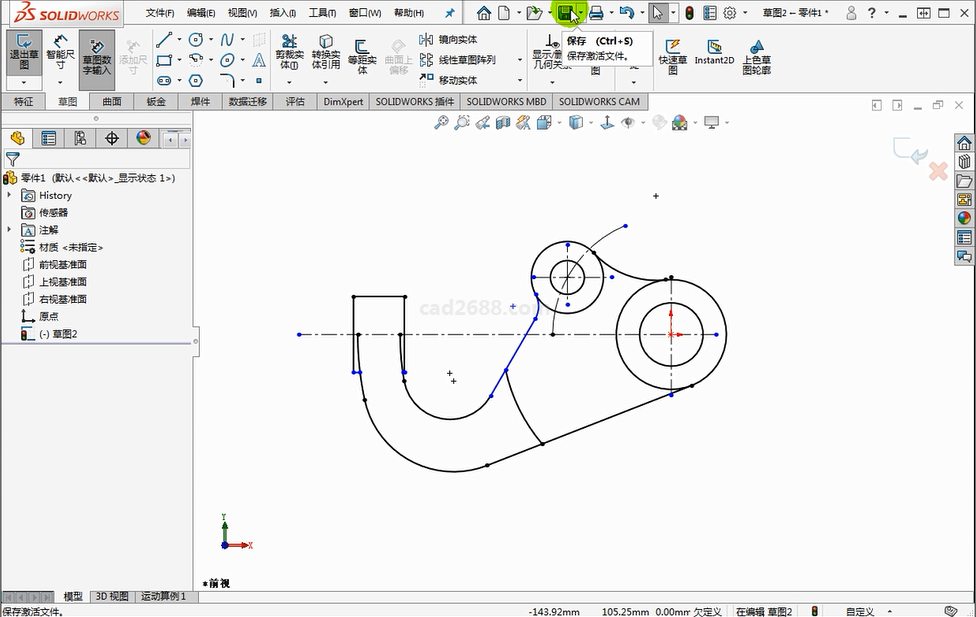Click the Save (保存) toolbar icon
976x617 pixels.
click(566, 13)
